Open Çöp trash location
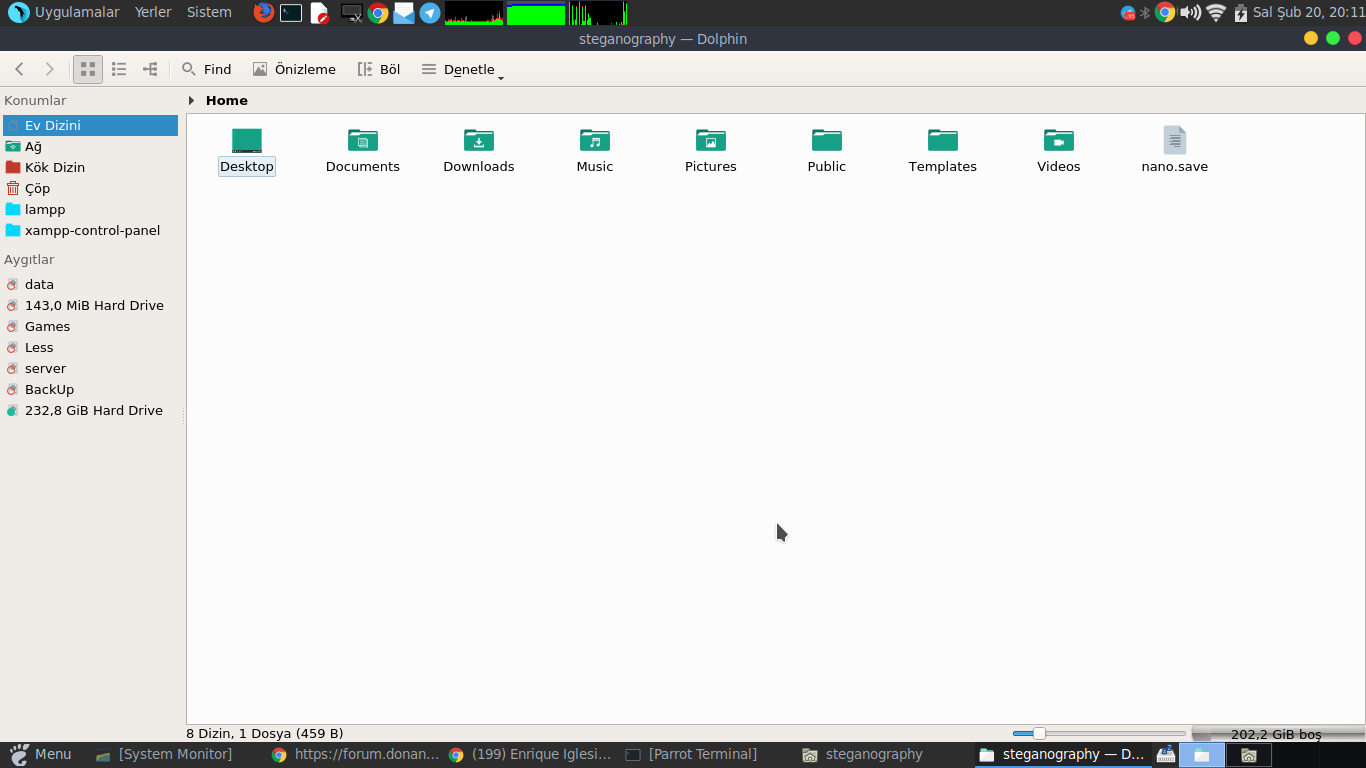 (90, 188)
